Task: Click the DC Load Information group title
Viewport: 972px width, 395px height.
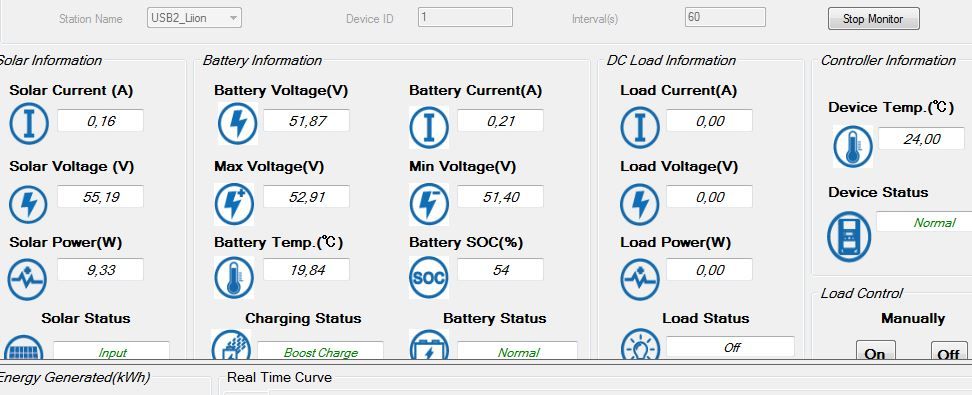Action: pyautogui.click(x=671, y=60)
